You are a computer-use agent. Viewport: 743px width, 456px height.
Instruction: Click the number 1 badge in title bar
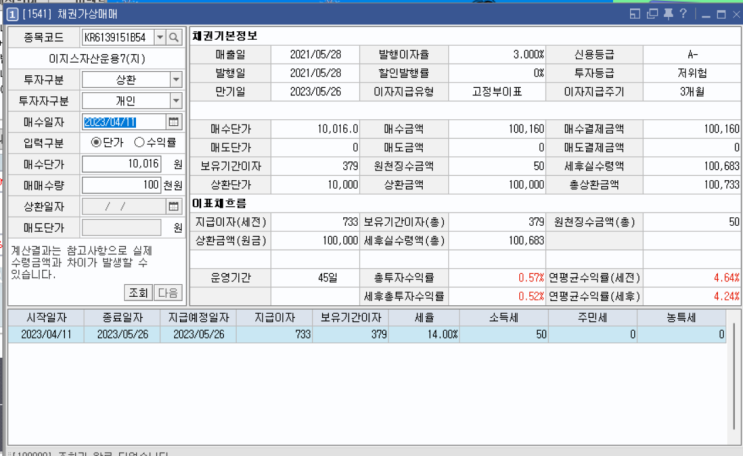click(12, 15)
